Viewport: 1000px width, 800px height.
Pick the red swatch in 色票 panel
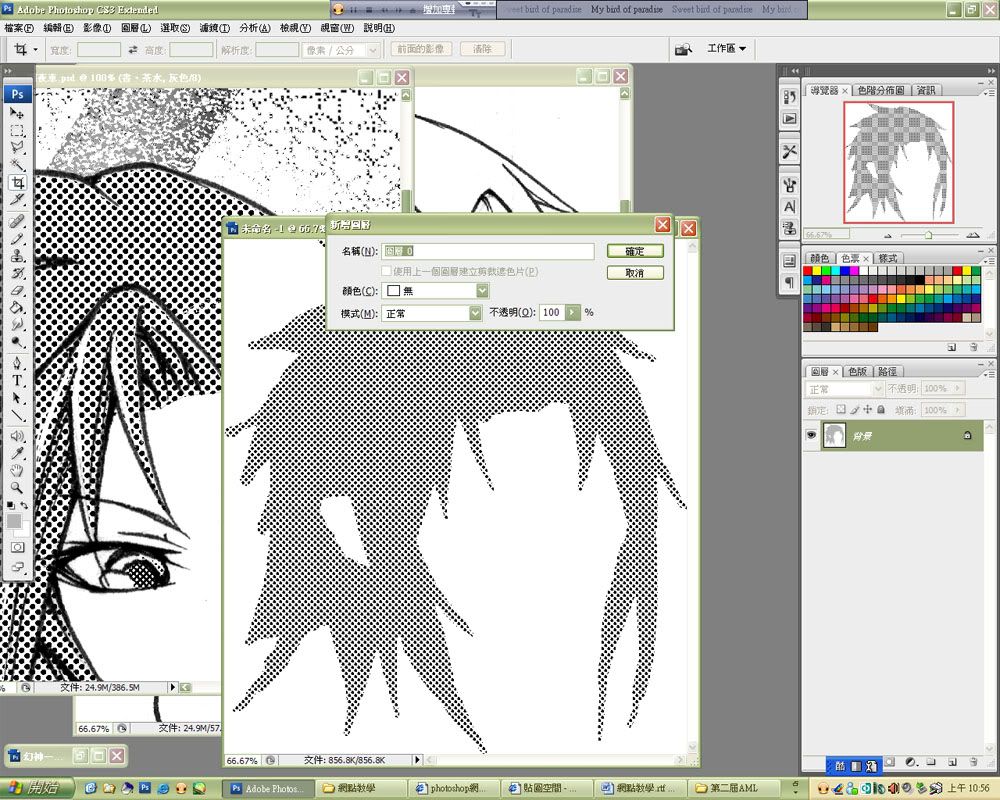807,271
